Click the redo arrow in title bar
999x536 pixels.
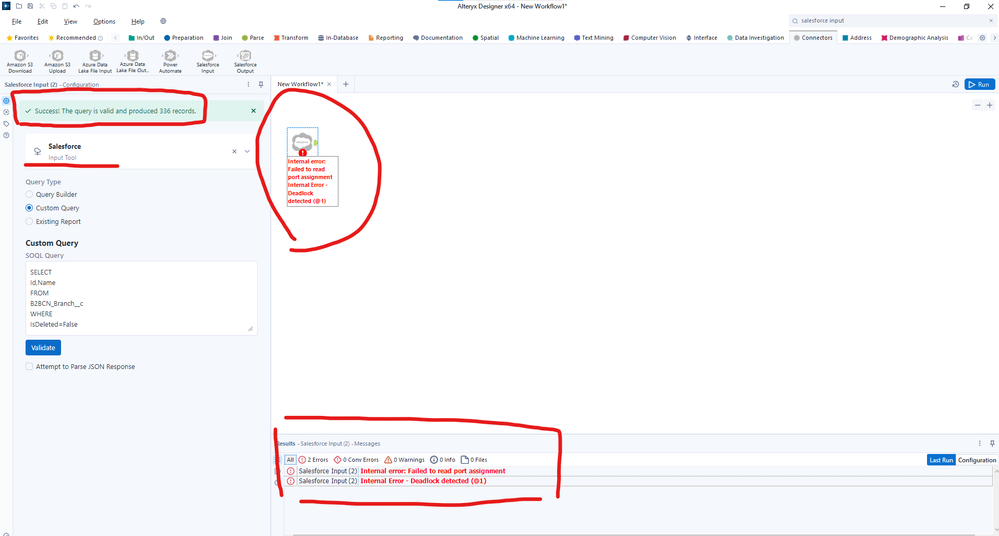87,6
